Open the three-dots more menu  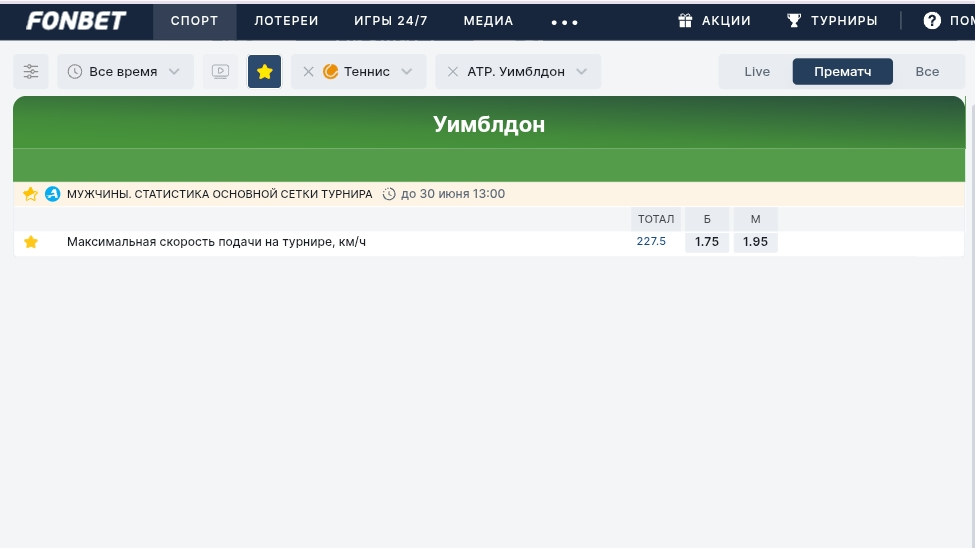(565, 22)
